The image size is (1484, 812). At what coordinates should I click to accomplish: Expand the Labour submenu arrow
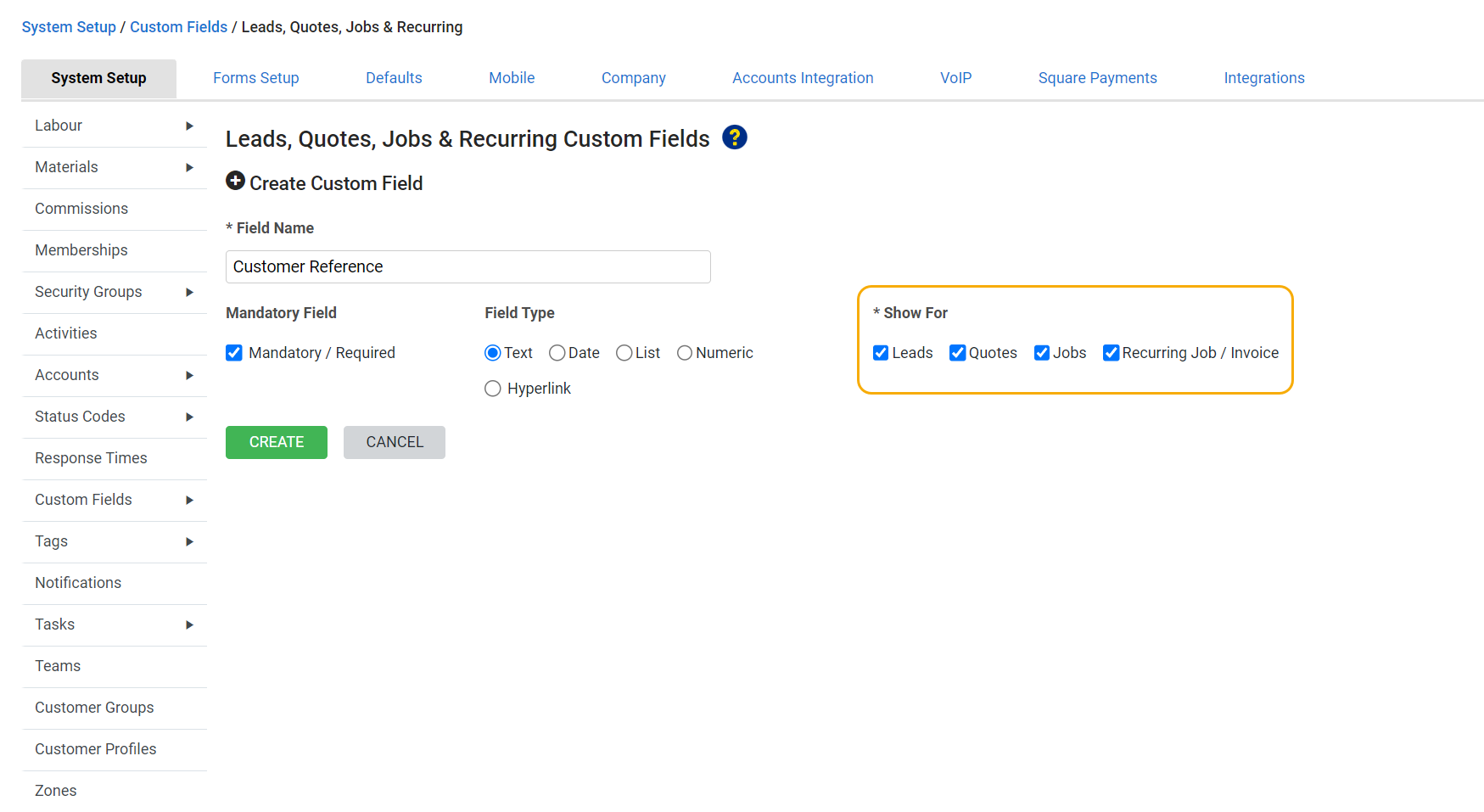(189, 126)
